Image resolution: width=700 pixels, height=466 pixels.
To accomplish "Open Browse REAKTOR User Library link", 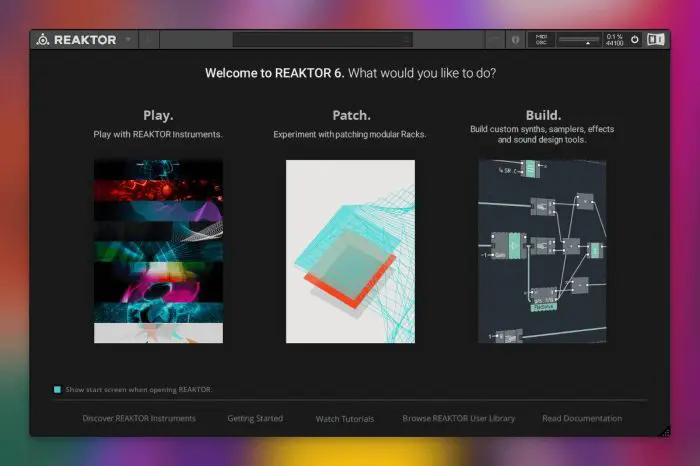I will 458,419.
